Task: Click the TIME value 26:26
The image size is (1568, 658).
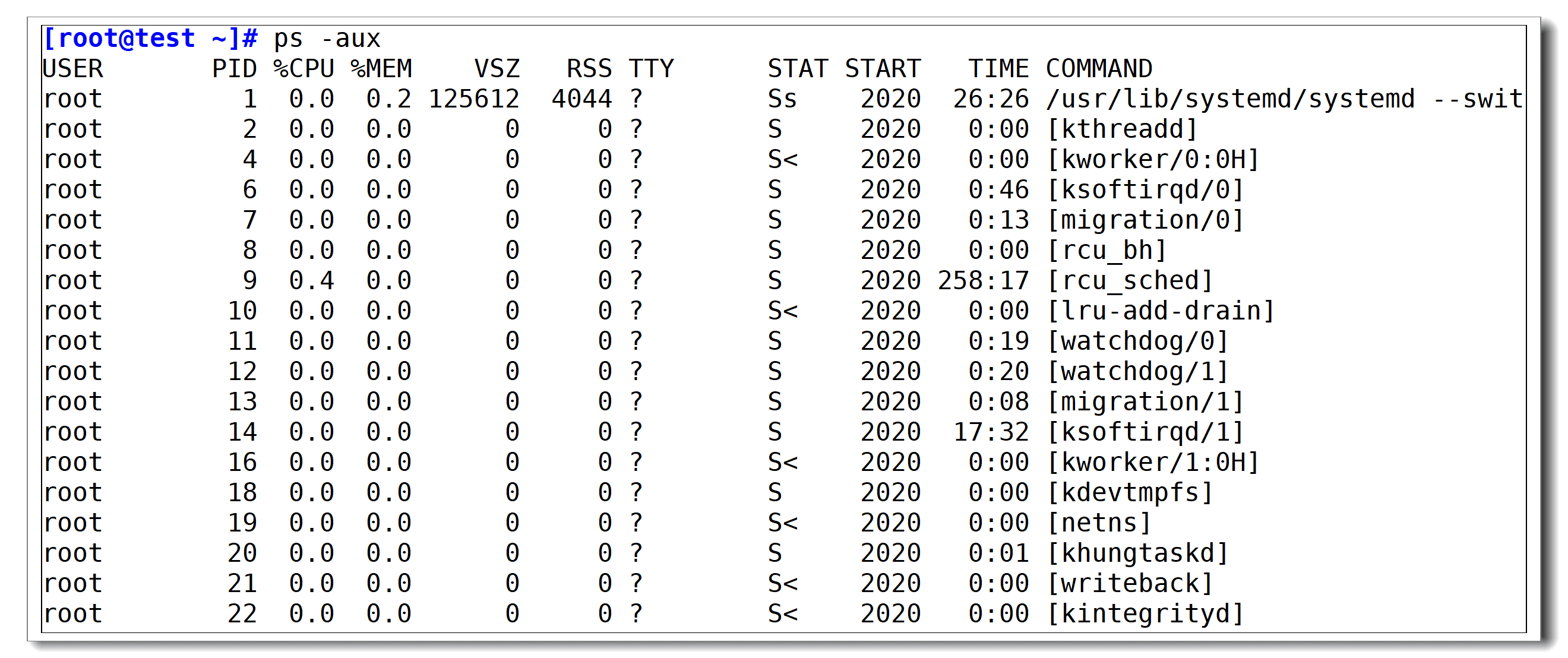Action: point(991,99)
